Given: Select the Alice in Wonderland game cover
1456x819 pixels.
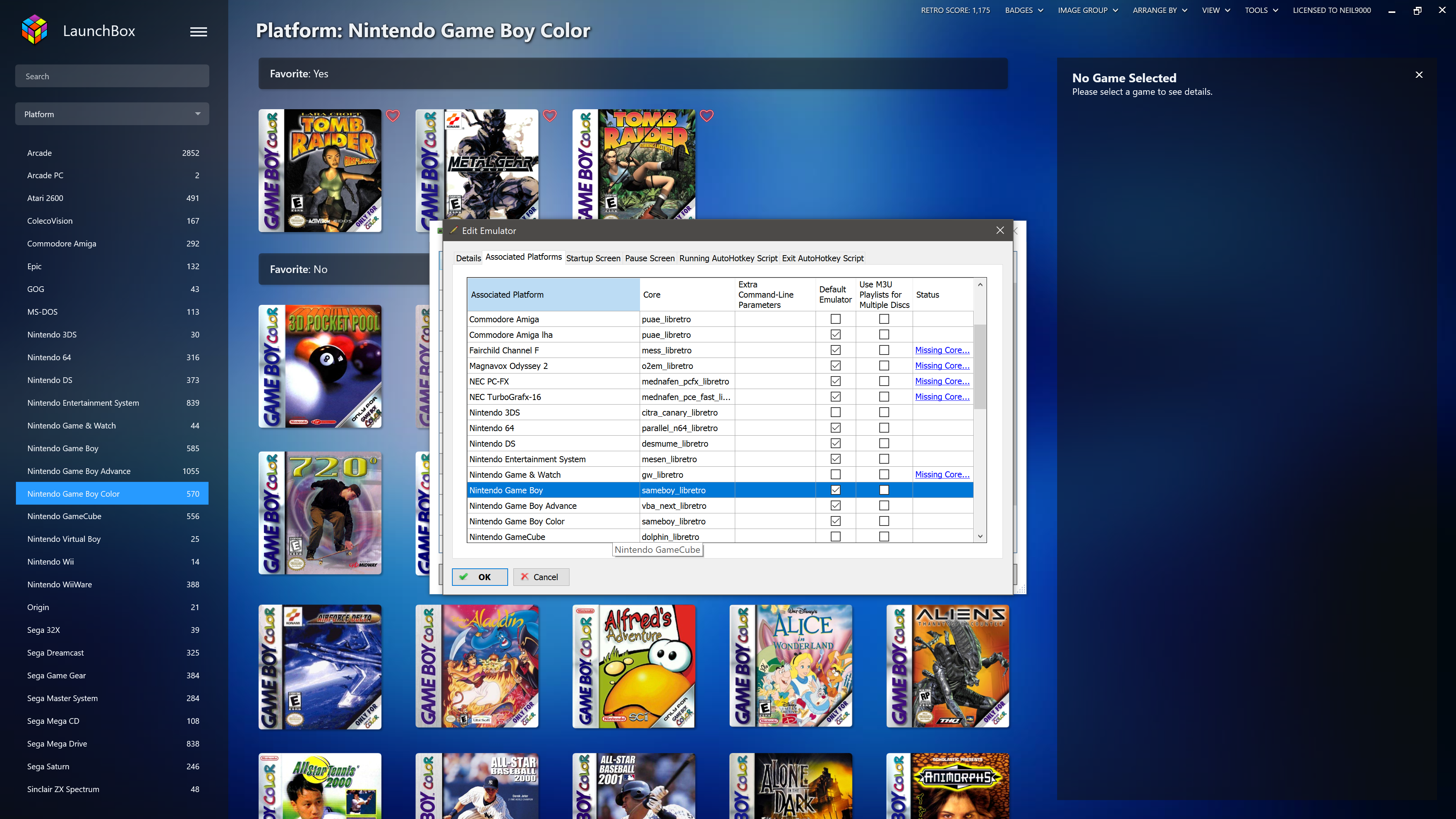Looking at the screenshot, I should pos(791,667).
